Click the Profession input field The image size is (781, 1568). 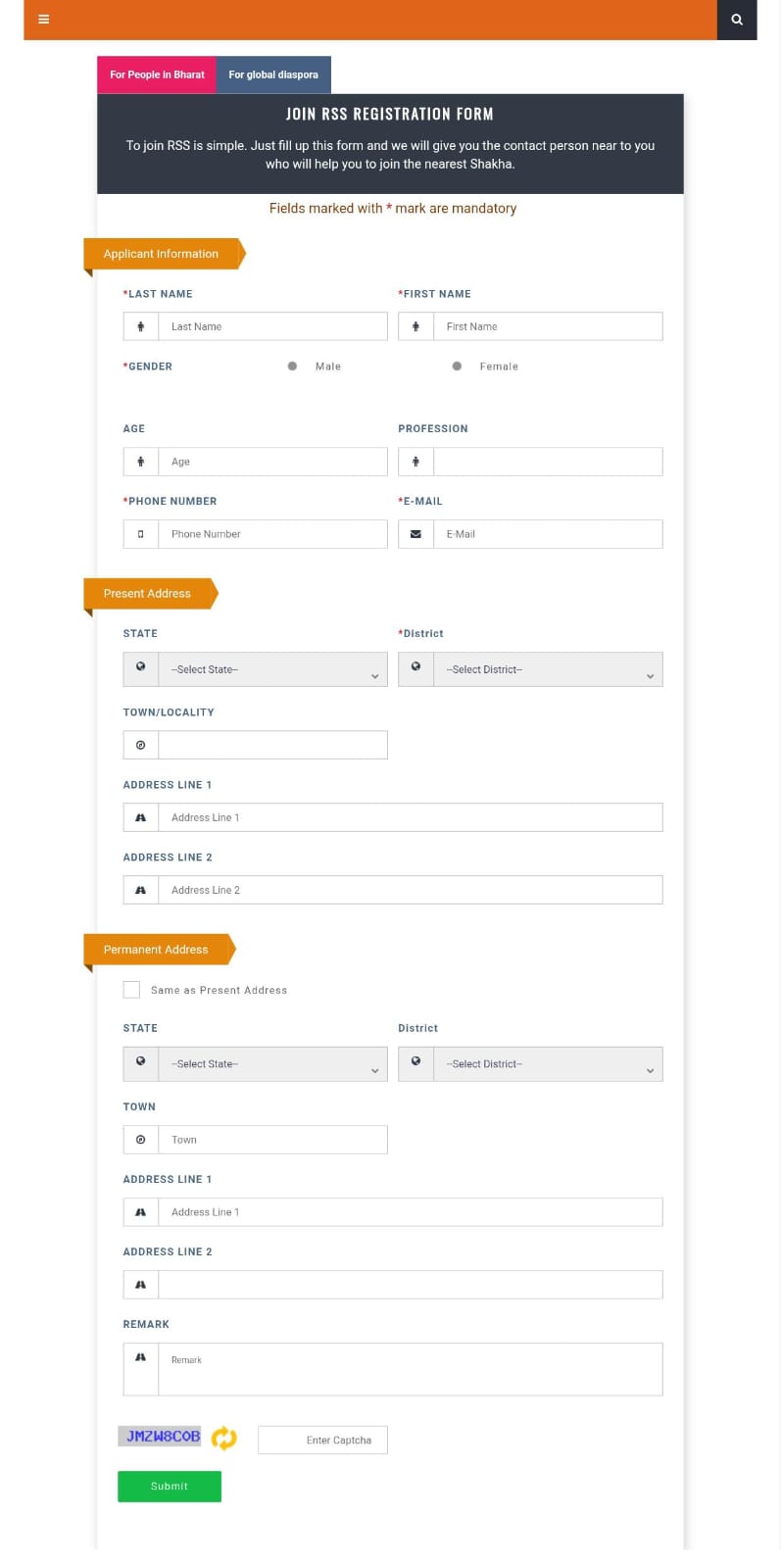[x=548, y=462]
